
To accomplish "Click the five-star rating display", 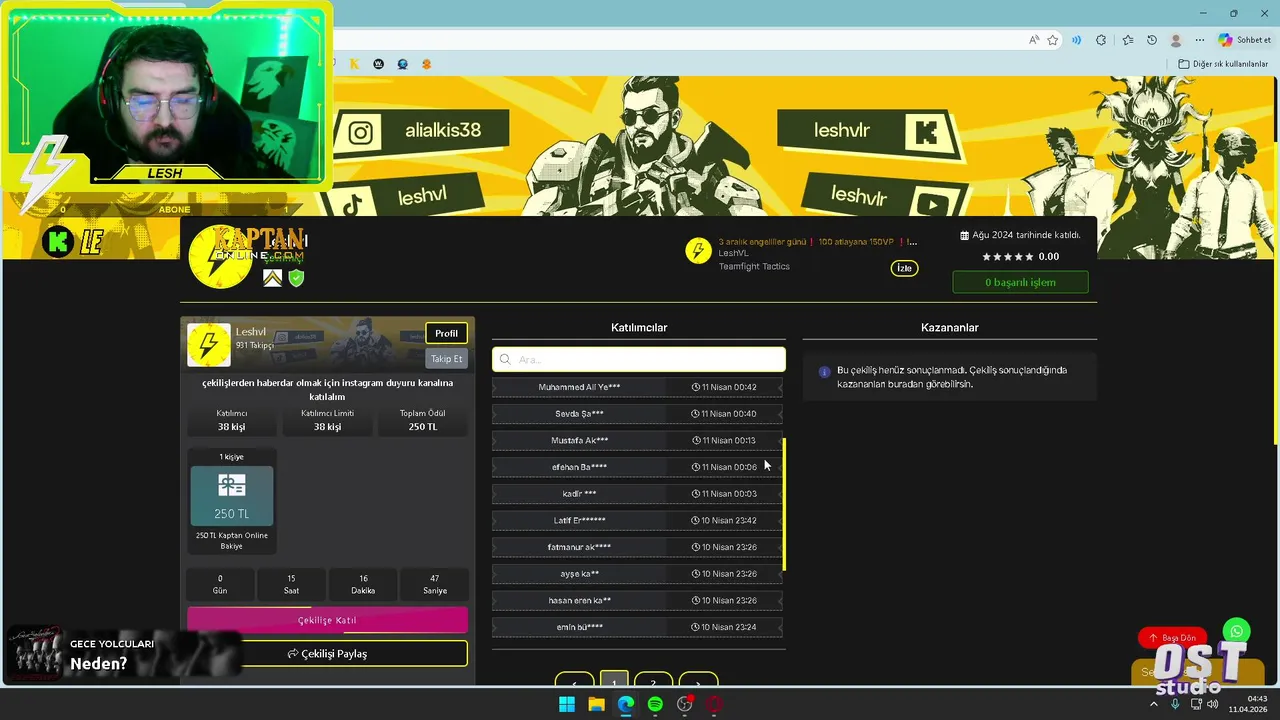I will pyautogui.click(x=1007, y=257).
